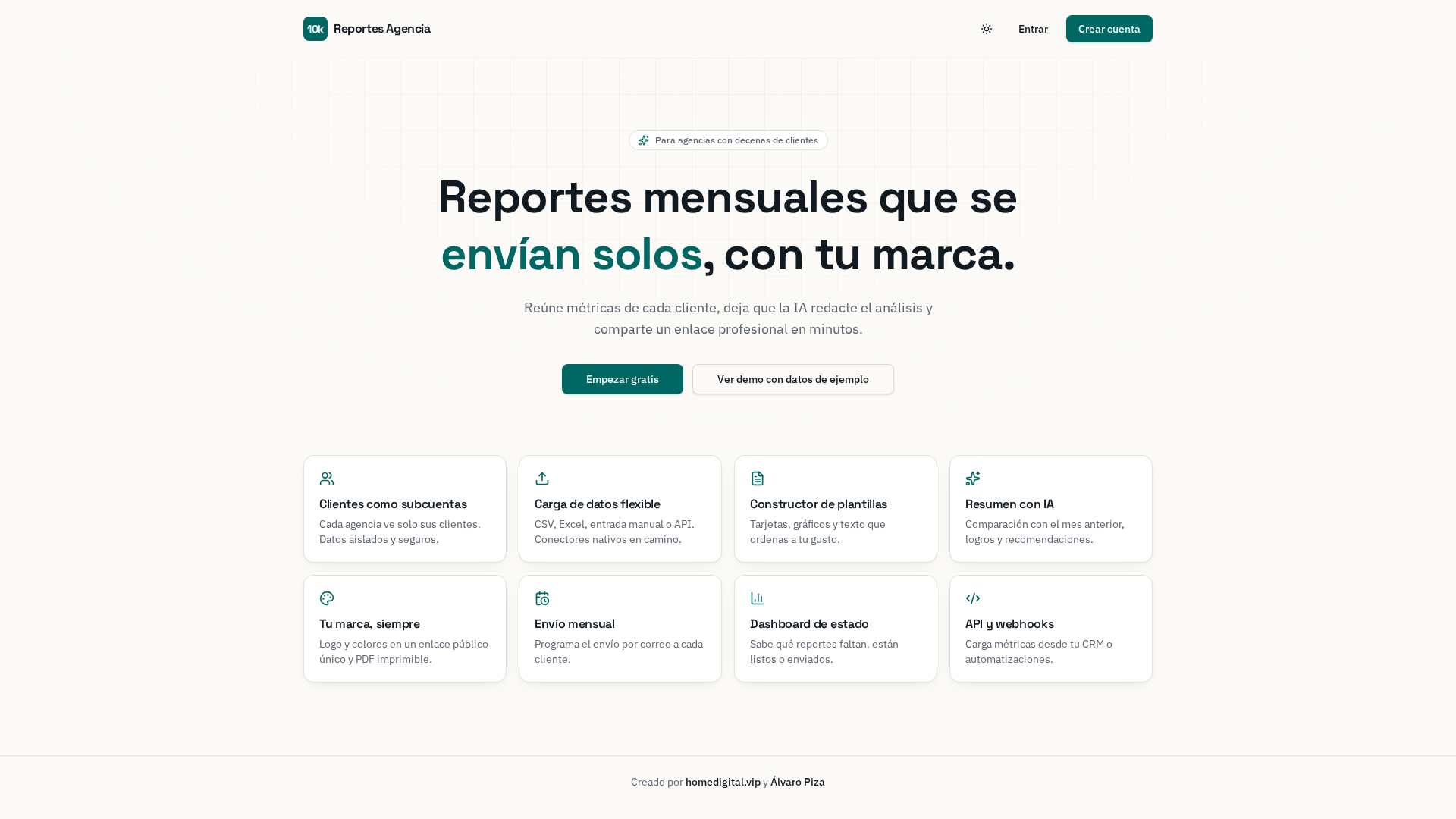The image size is (1456, 819).
Task: Open the Álvaro Piza footer link
Action: 798,782
